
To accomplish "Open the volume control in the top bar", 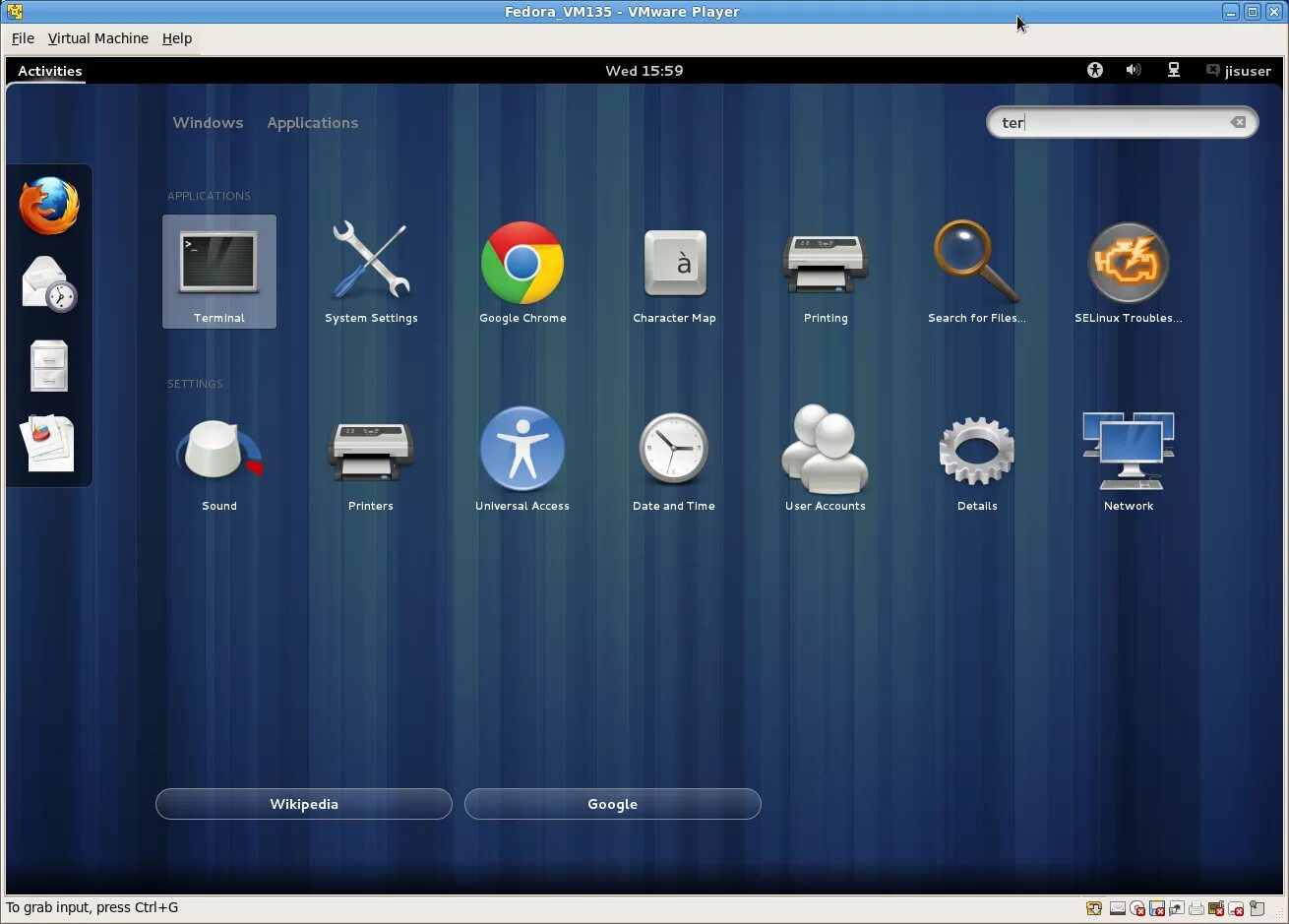I will tap(1134, 70).
